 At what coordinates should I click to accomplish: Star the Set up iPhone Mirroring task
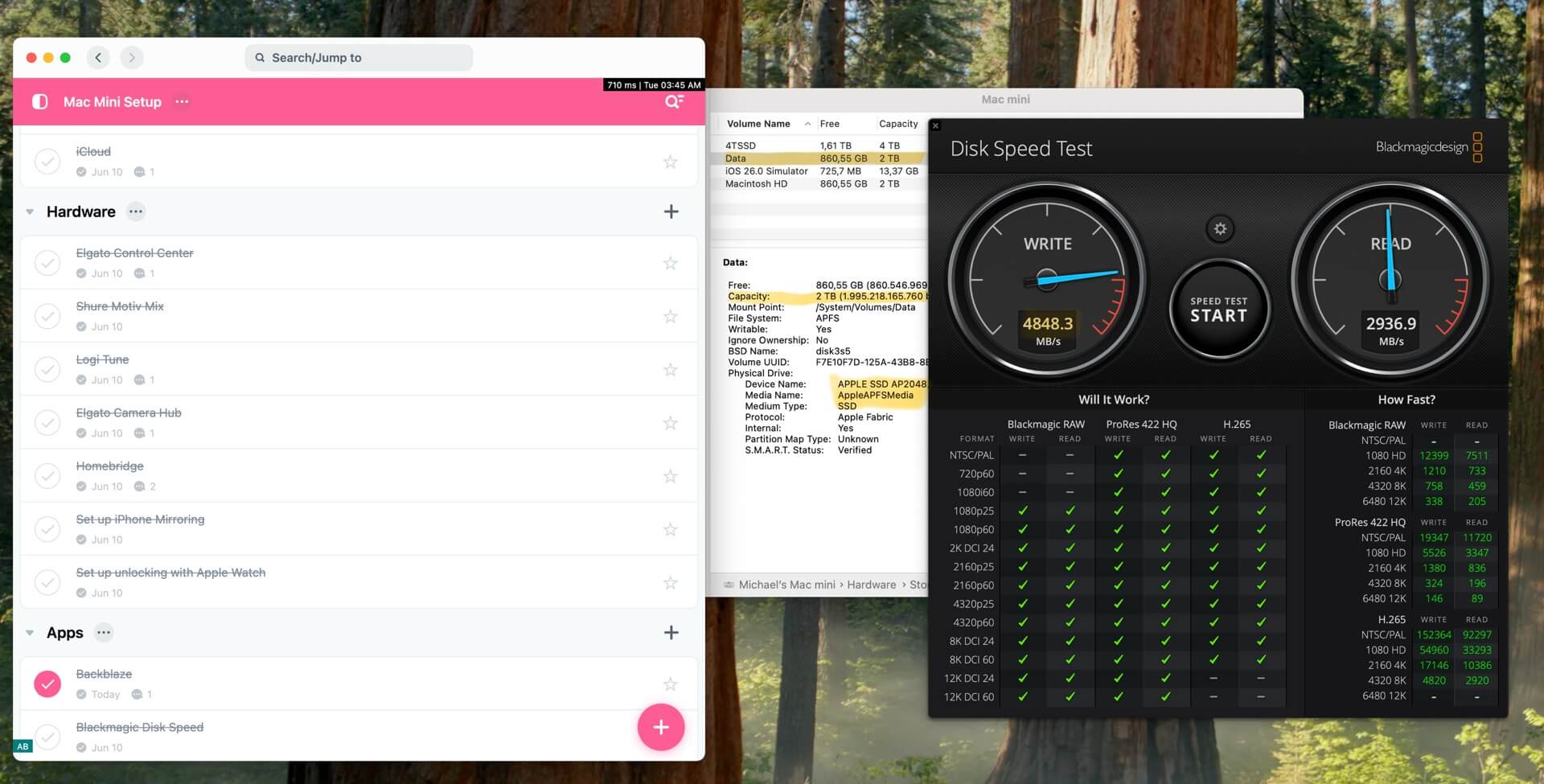(670, 529)
